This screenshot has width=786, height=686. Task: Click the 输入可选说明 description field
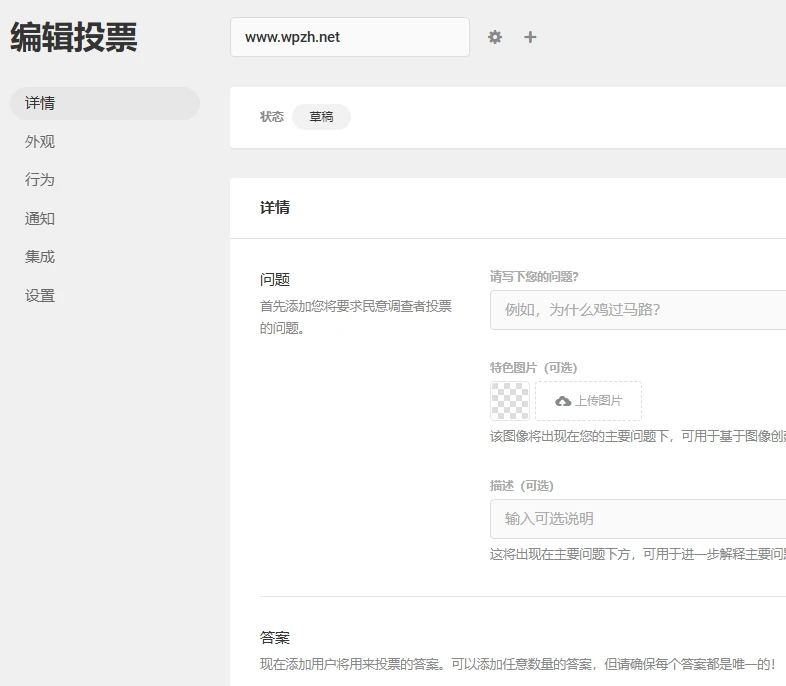pyautogui.click(x=638, y=519)
